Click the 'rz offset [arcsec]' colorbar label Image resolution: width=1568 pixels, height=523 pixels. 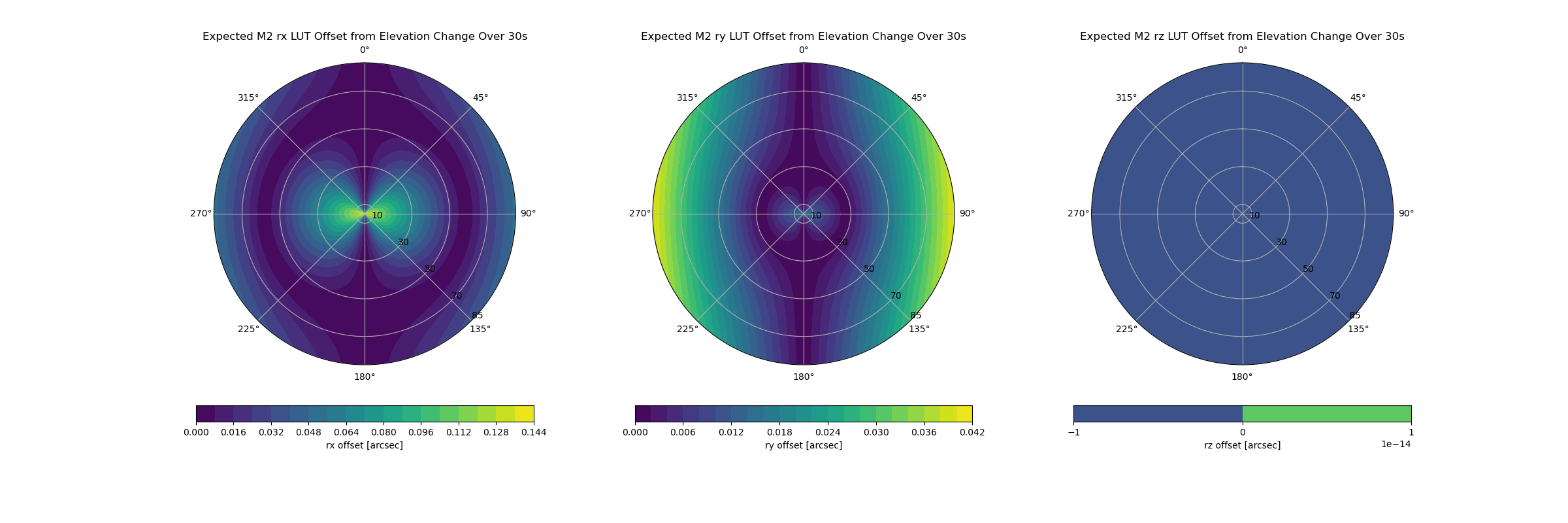pyautogui.click(x=1242, y=445)
